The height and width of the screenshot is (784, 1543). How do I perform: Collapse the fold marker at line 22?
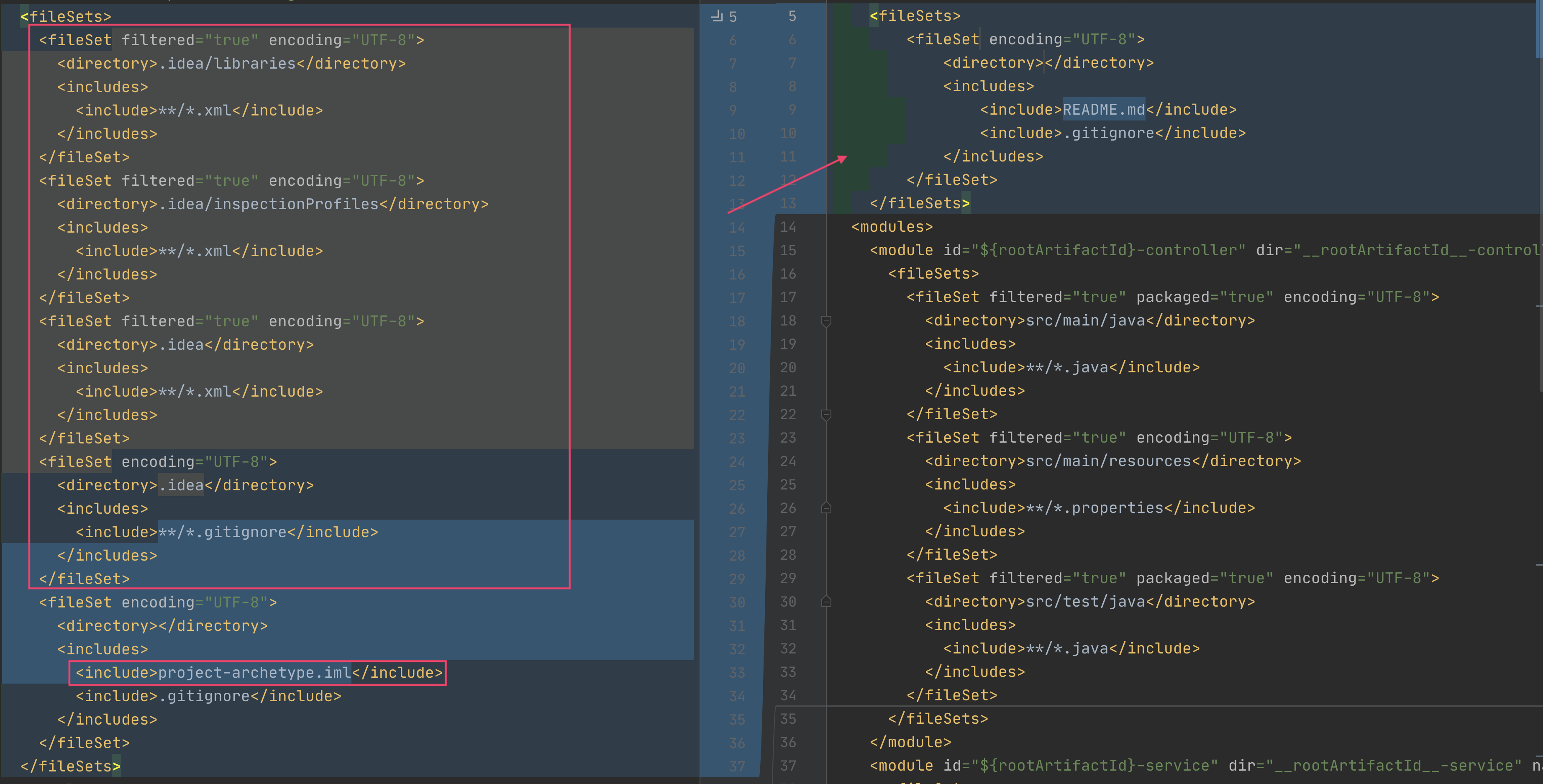[x=826, y=415]
